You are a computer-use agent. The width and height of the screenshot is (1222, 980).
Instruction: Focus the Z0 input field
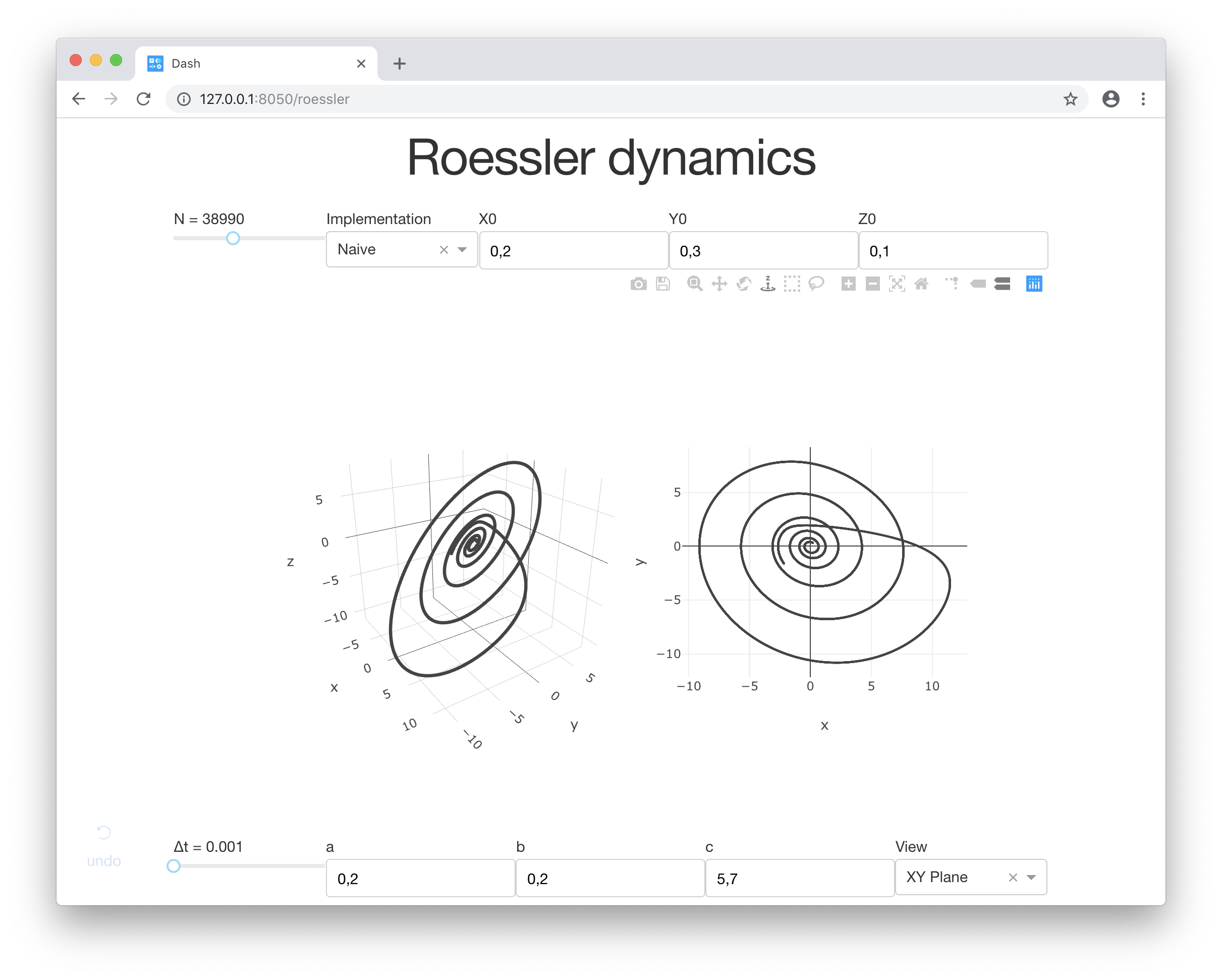click(x=954, y=250)
